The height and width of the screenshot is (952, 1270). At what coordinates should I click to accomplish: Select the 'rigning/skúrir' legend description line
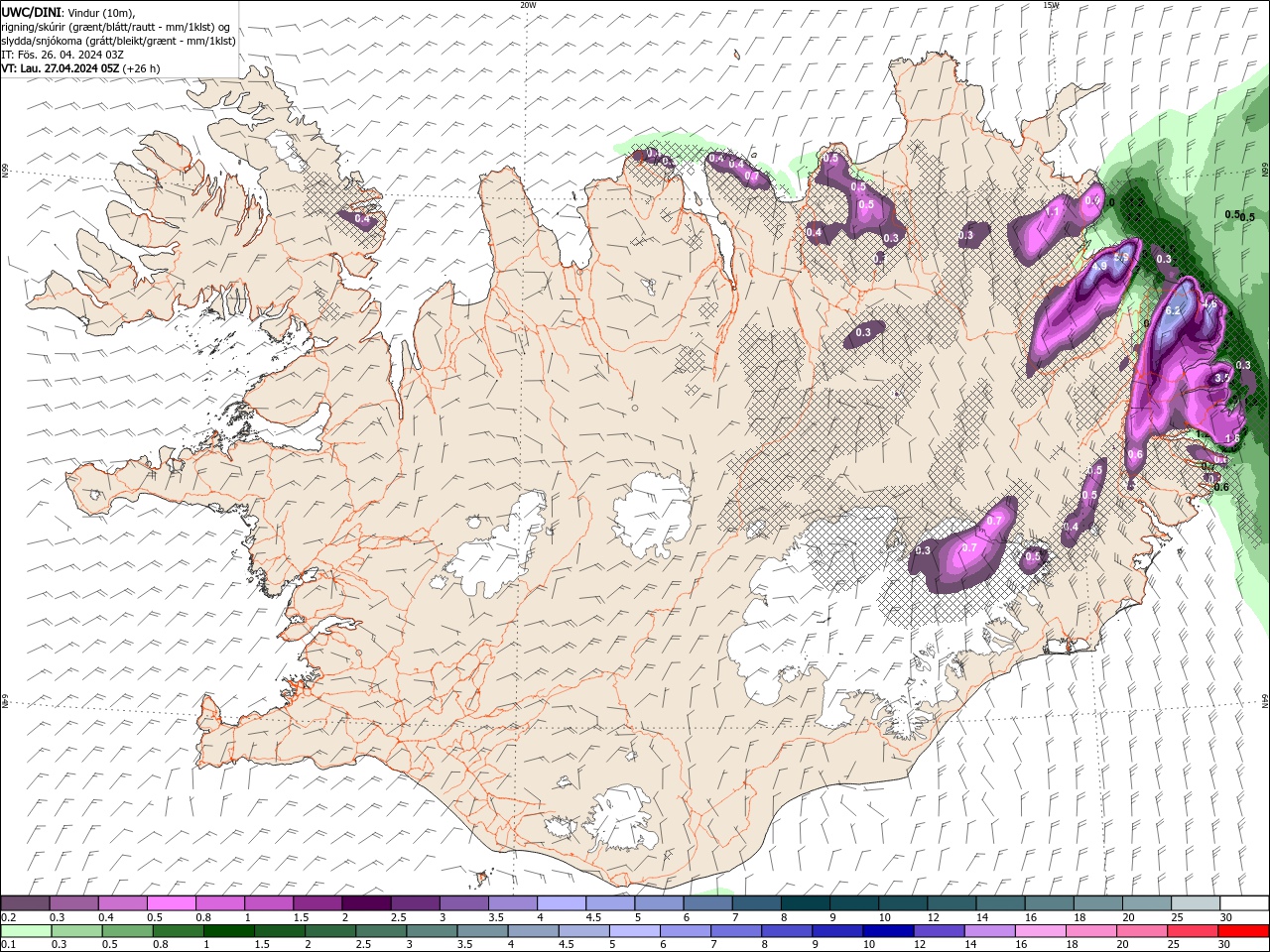(117, 27)
